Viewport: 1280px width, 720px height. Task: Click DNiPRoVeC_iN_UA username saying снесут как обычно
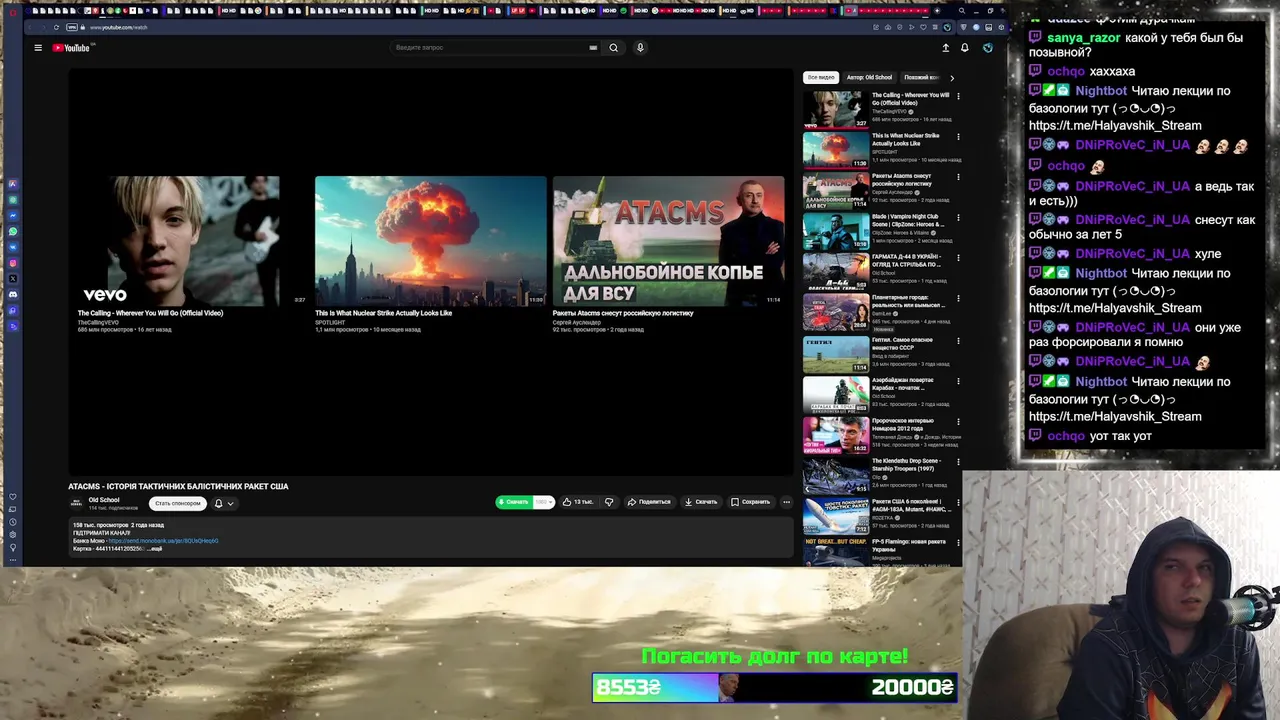click(x=1132, y=219)
